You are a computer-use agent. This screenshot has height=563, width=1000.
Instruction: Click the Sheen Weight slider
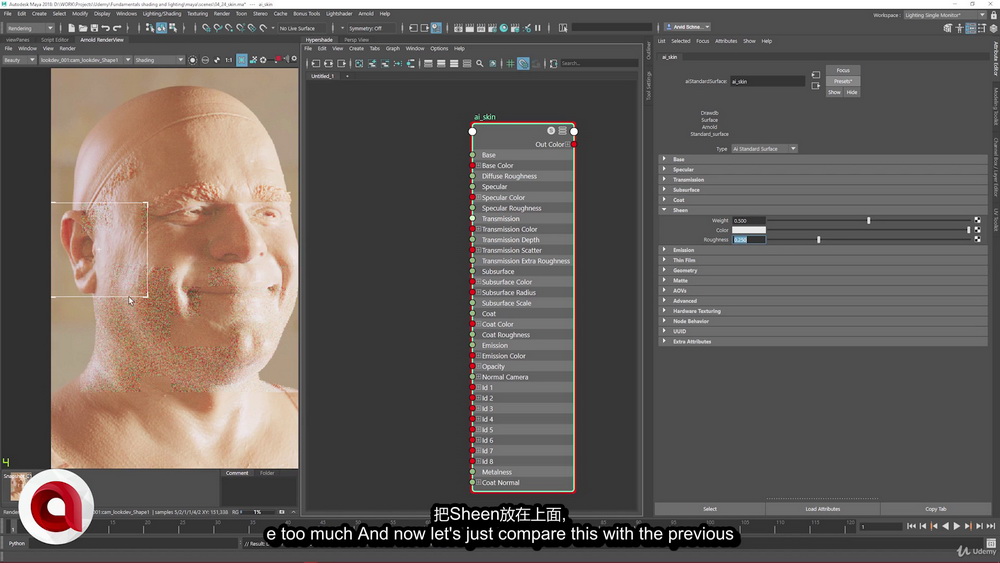(x=869, y=220)
